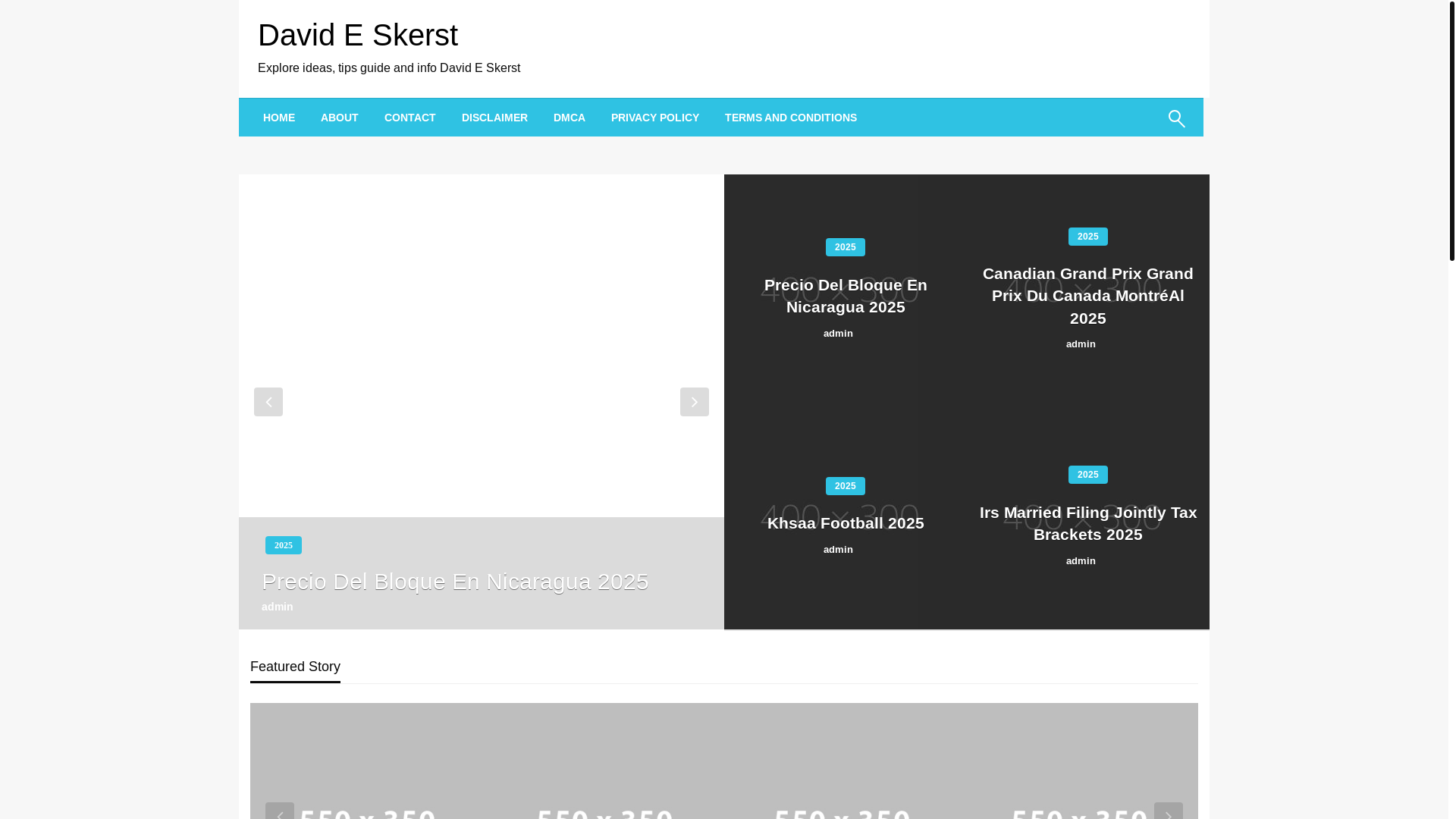Click 2025 tag above Canadian Grand Prix
The height and width of the screenshot is (819, 1456).
point(1088,237)
